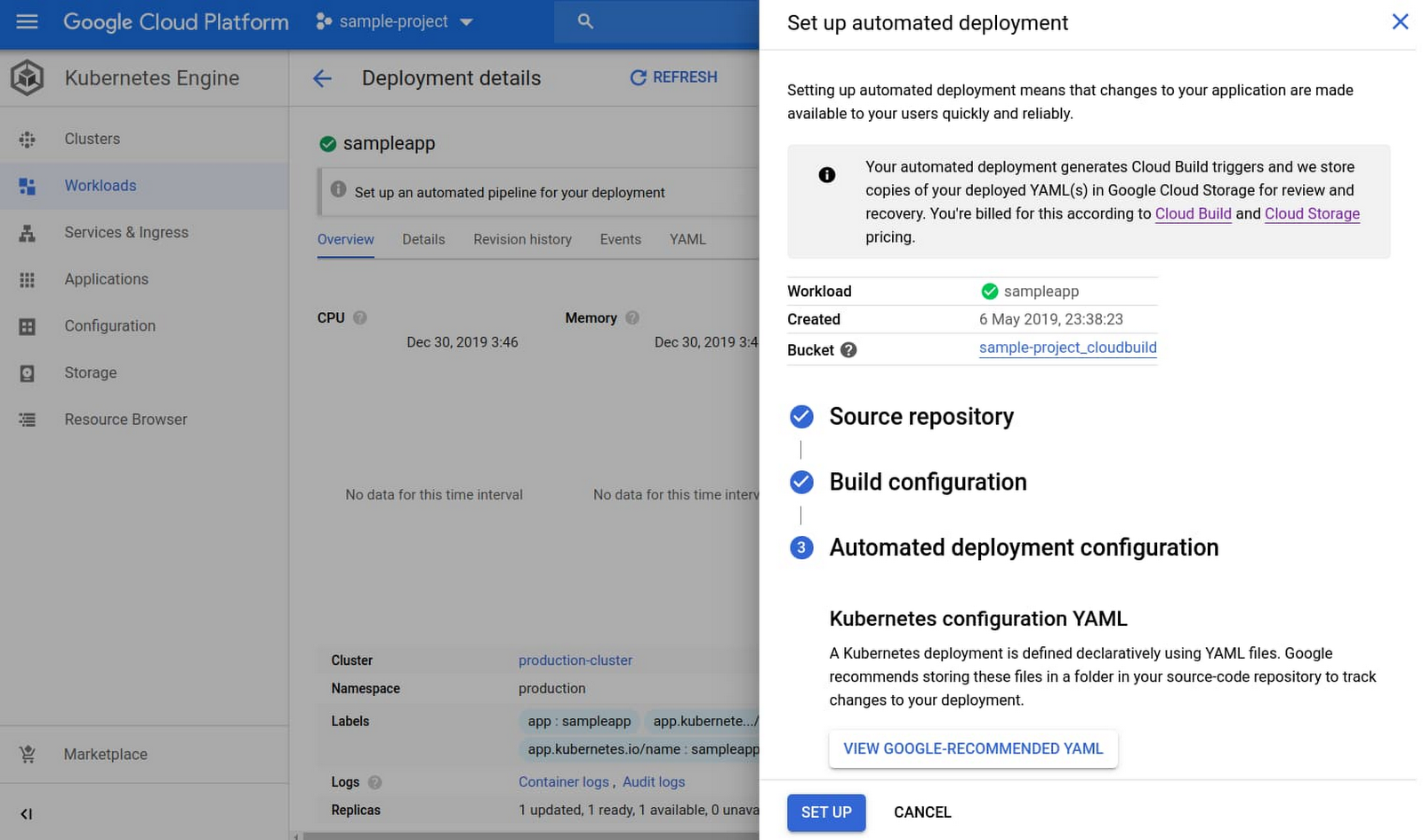Open the Audit logs link
Viewport: 1423px width, 840px height.
654,782
